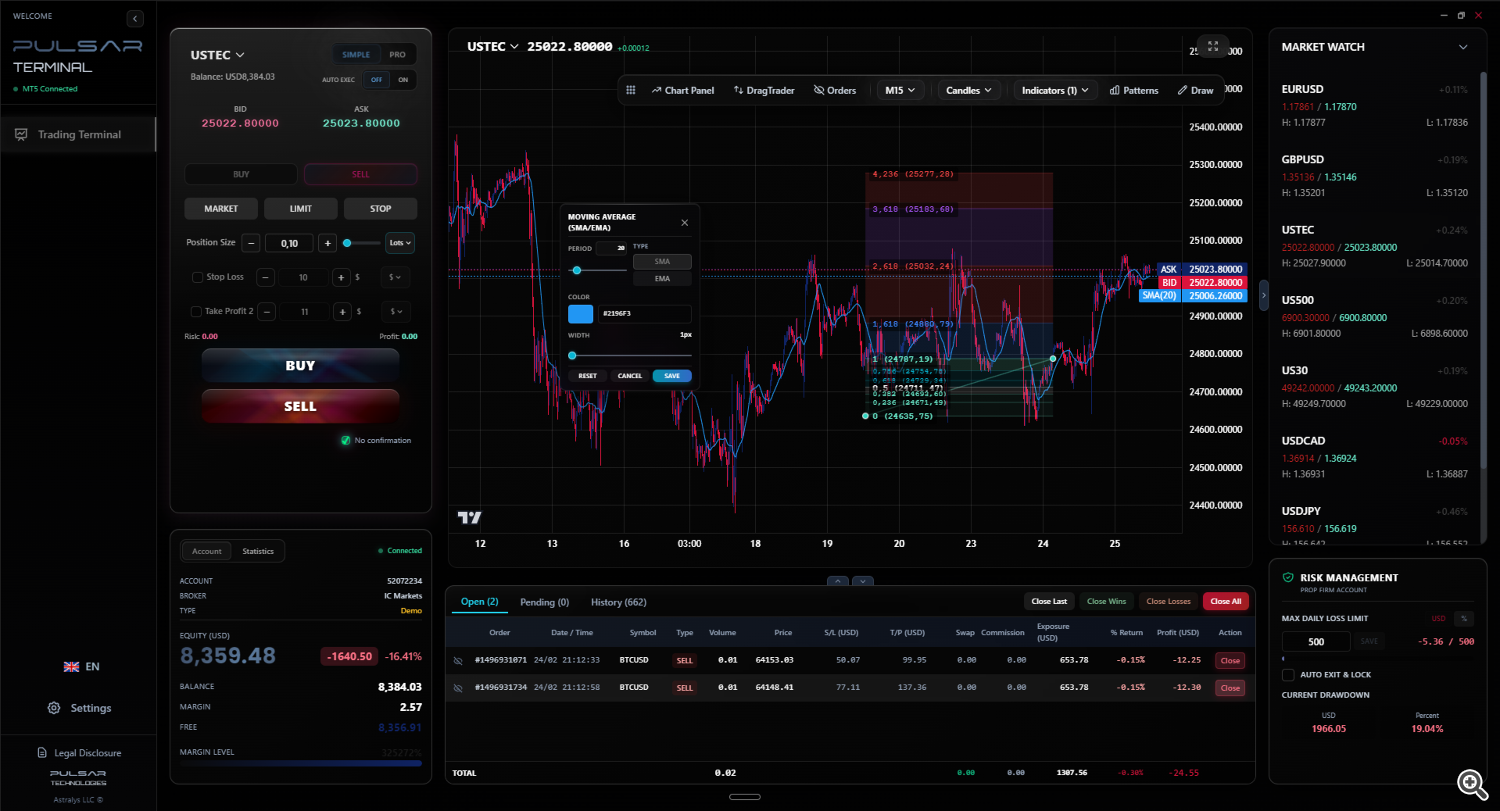Open the Legal Disclosure document link
The width and height of the screenshot is (1500, 811).
click(x=79, y=753)
